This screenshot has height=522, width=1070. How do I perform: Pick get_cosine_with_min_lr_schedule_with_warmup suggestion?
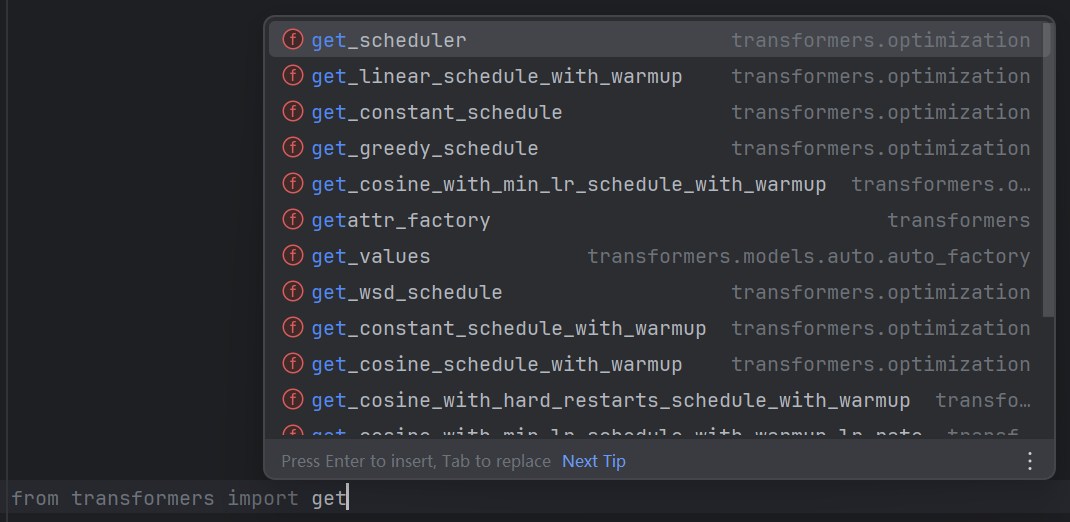[x=655, y=184]
